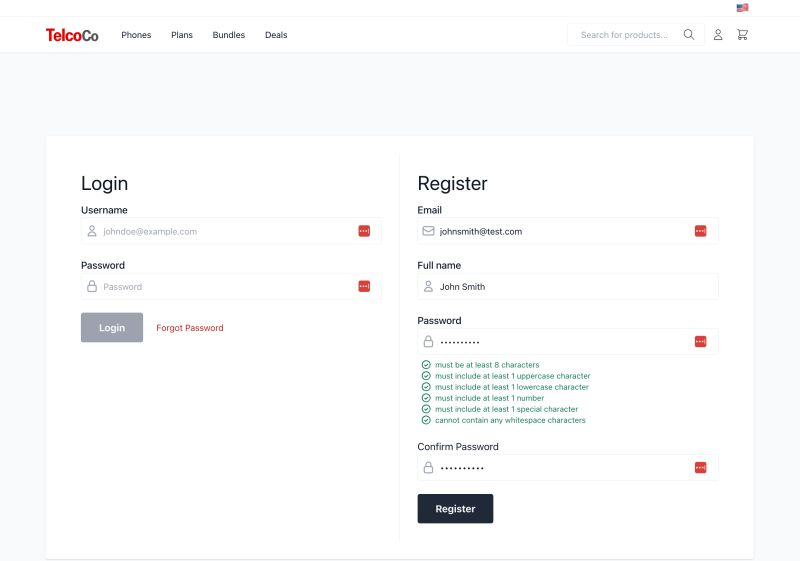Viewport: 800px width, 561px height.
Task: Click the gray Login button
Action: tap(112, 327)
